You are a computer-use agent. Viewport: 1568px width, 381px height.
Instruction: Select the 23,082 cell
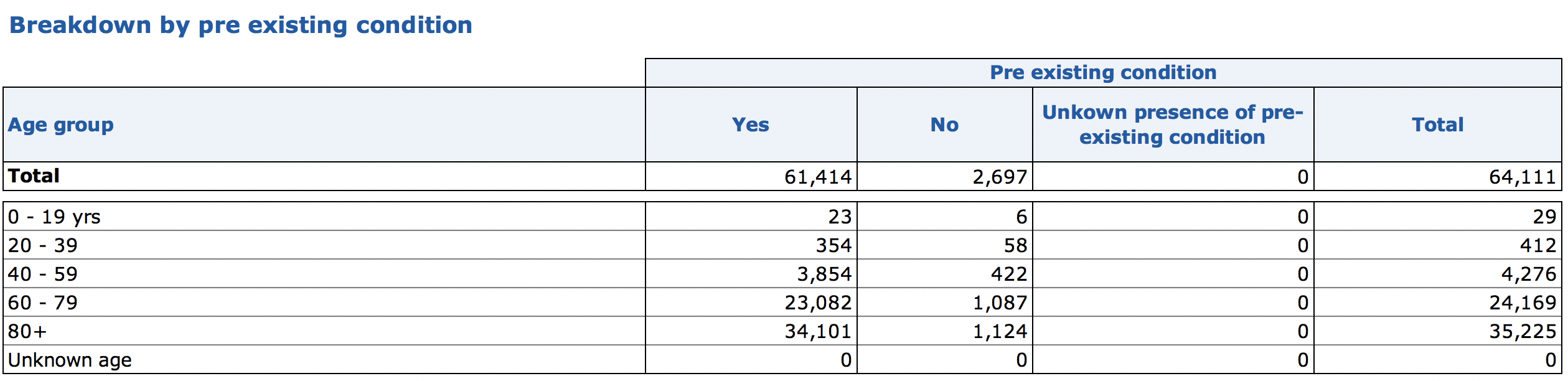click(x=817, y=303)
